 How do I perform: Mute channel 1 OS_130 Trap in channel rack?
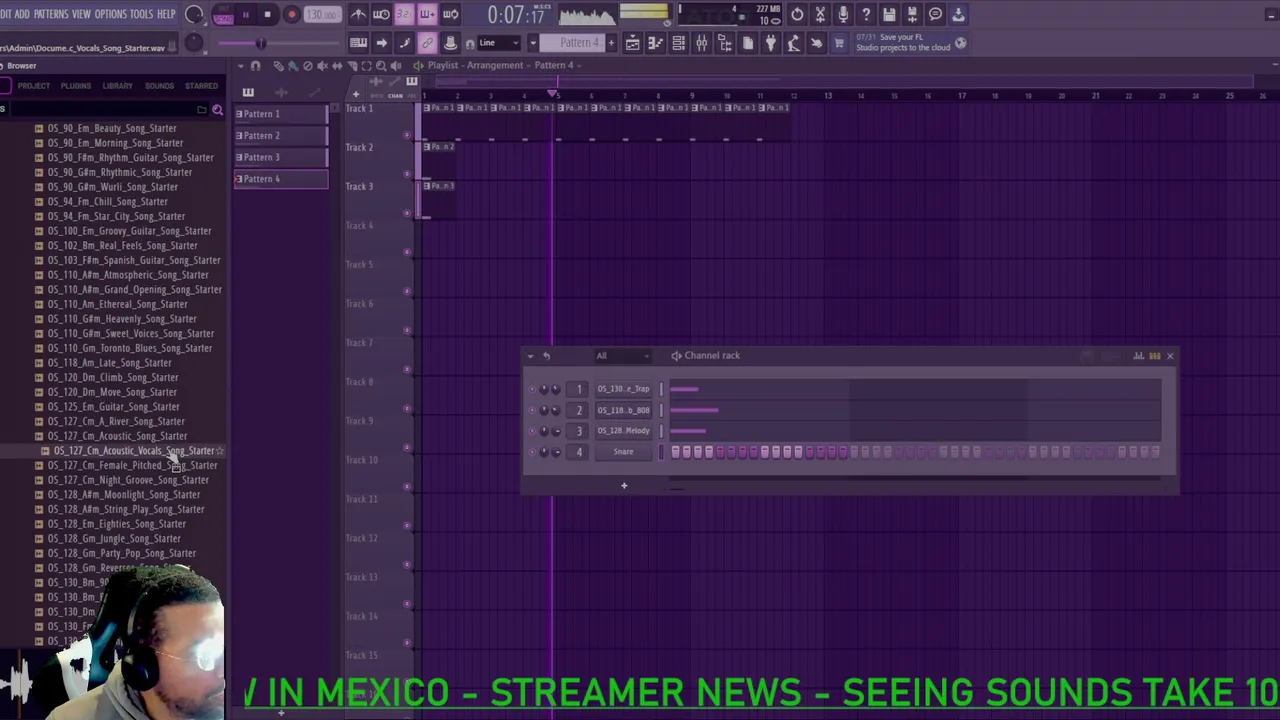[x=532, y=389]
